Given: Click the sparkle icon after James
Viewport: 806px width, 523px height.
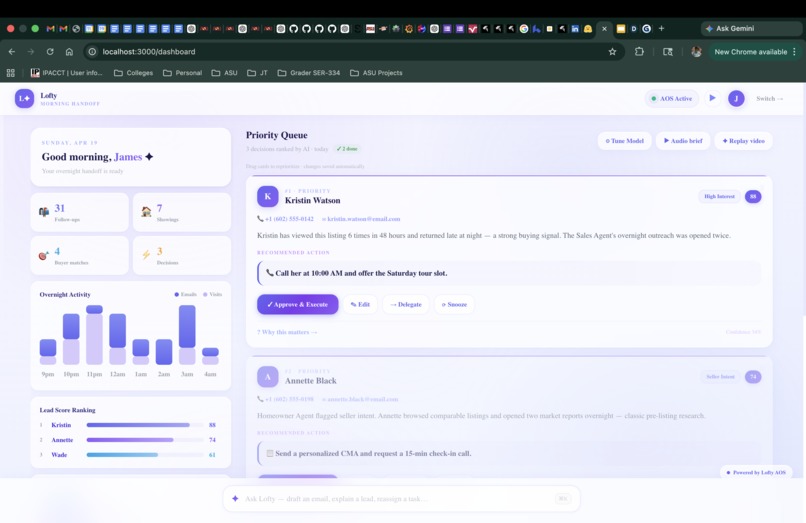Looking at the screenshot, I should [x=149, y=156].
